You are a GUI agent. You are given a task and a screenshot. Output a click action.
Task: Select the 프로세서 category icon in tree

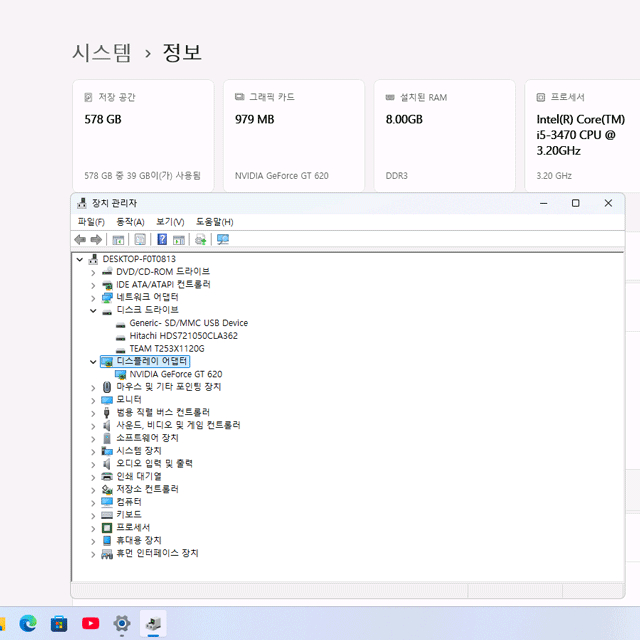coord(107,528)
